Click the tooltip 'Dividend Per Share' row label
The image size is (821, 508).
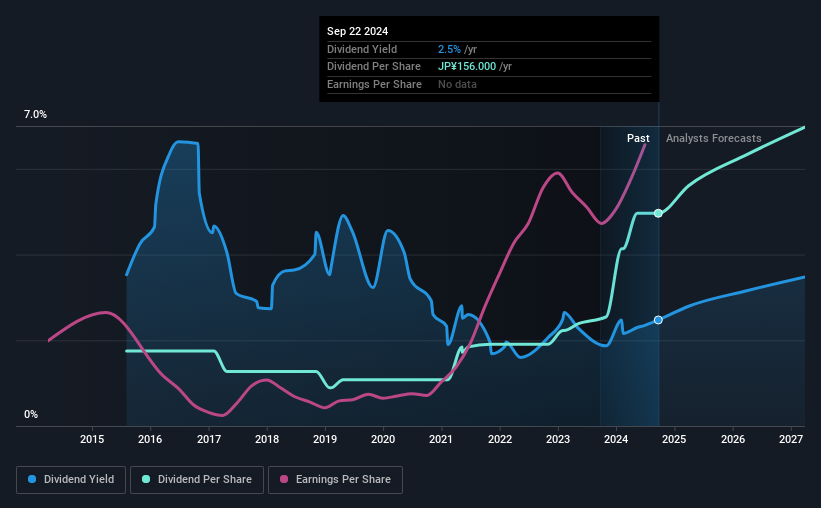[x=374, y=67]
